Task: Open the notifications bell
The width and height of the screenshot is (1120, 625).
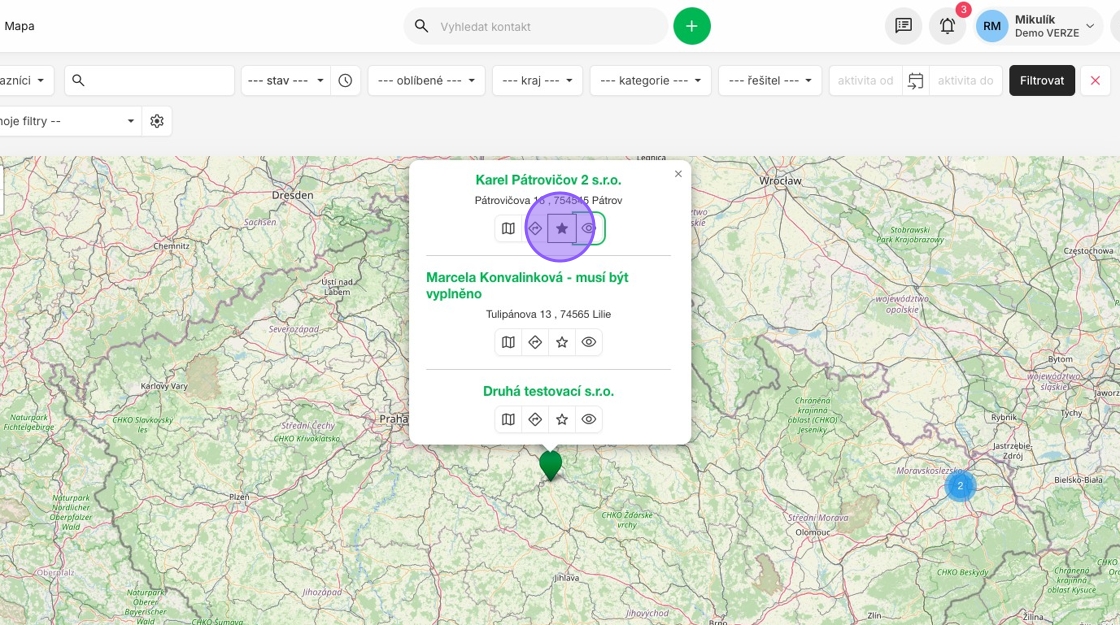Action: pos(947,26)
